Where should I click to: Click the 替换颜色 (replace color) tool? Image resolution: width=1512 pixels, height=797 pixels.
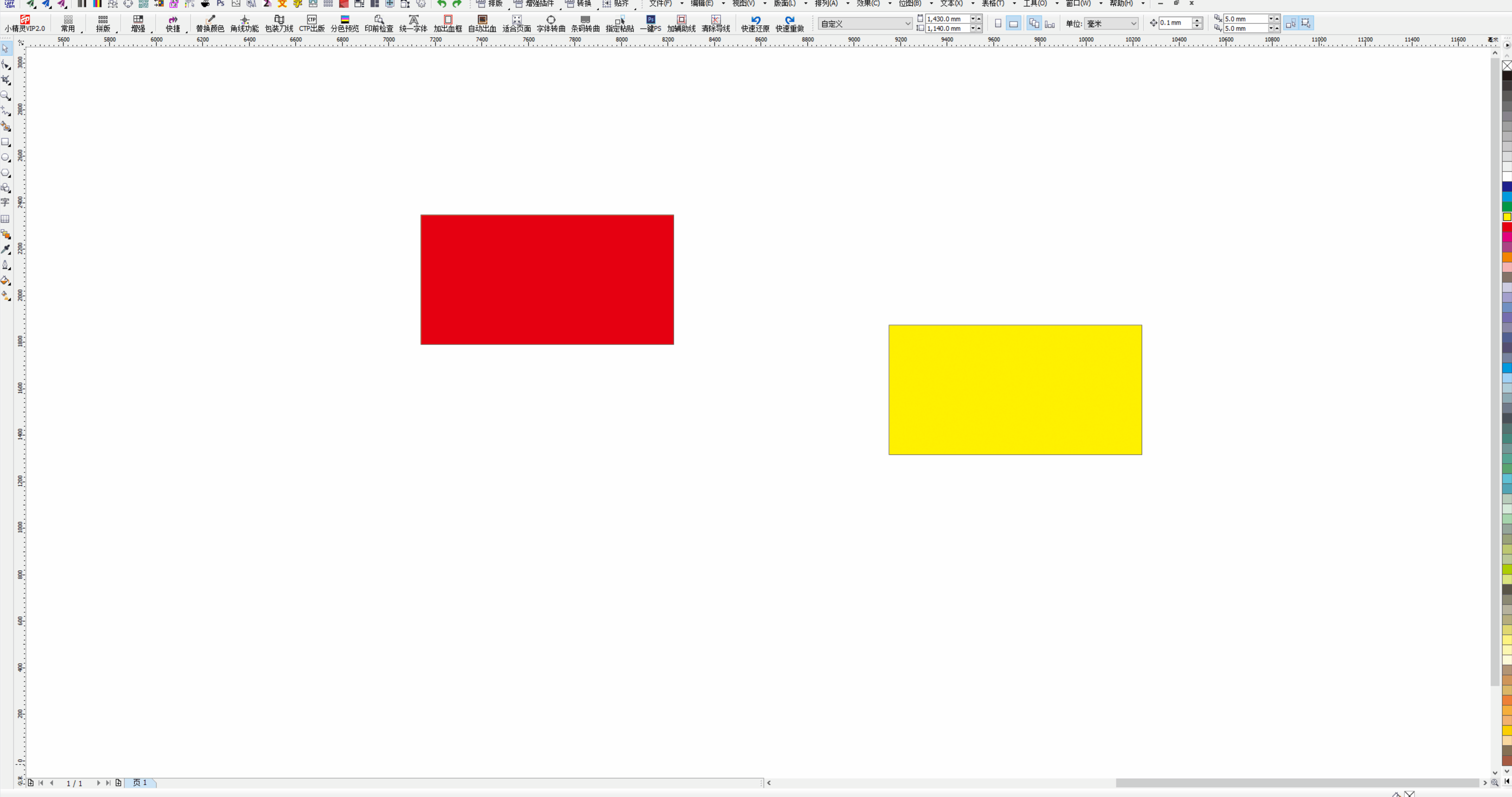(209, 23)
